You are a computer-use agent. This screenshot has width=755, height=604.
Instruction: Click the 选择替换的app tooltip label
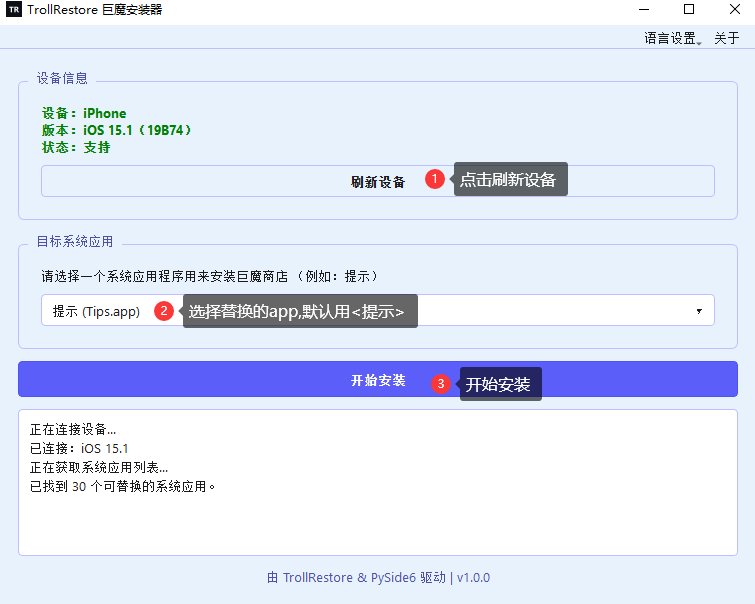click(x=299, y=311)
